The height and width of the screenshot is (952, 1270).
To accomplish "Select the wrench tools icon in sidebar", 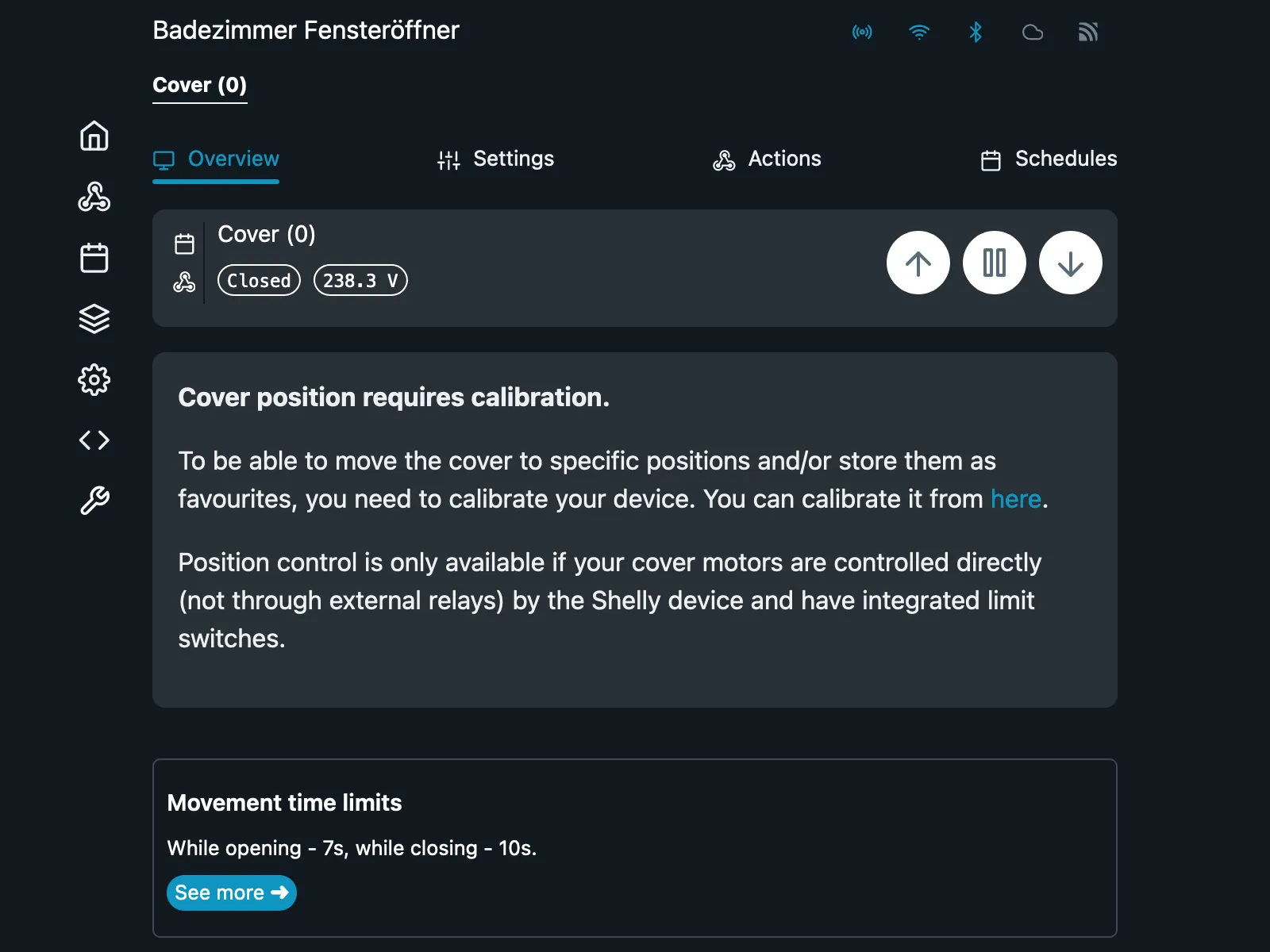I will [94, 500].
